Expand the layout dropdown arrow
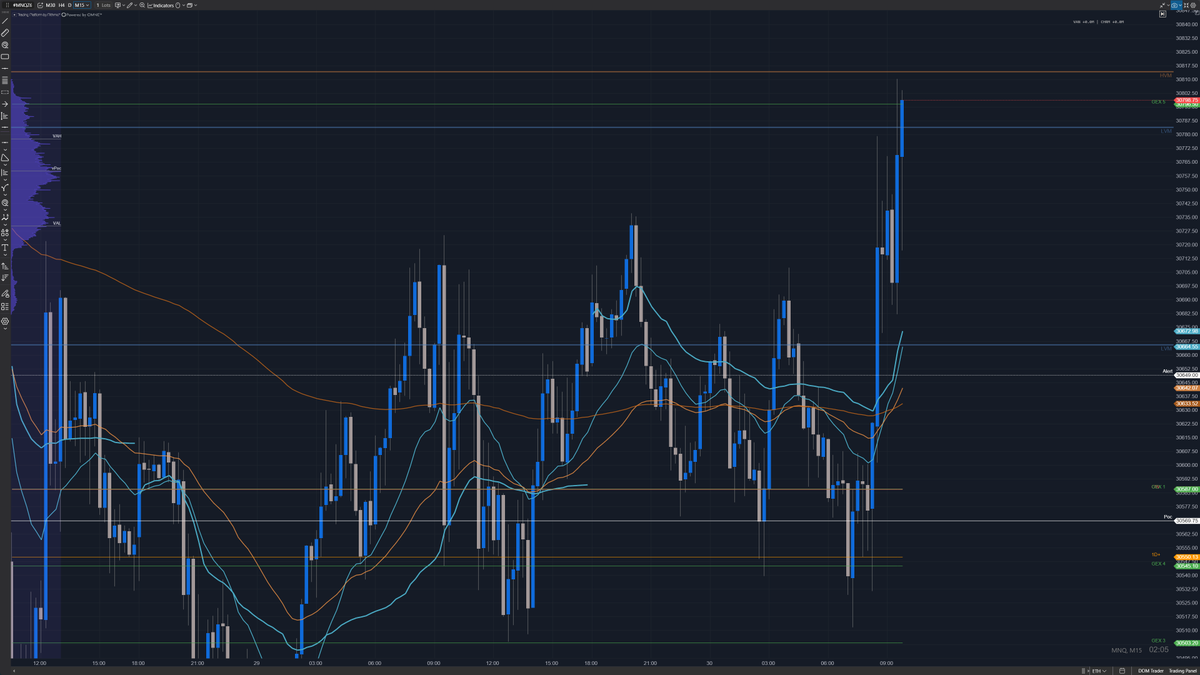 (195, 5)
